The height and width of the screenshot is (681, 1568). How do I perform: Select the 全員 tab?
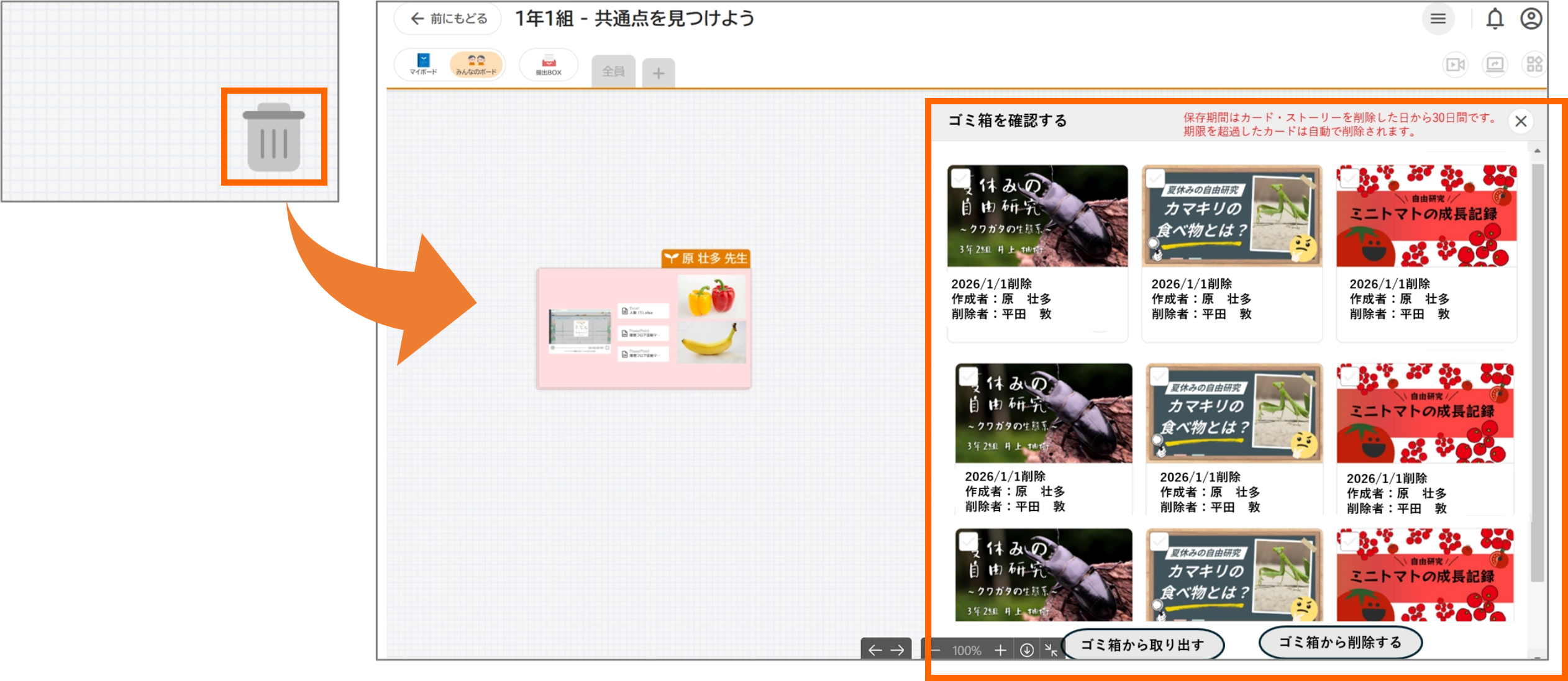tap(613, 71)
